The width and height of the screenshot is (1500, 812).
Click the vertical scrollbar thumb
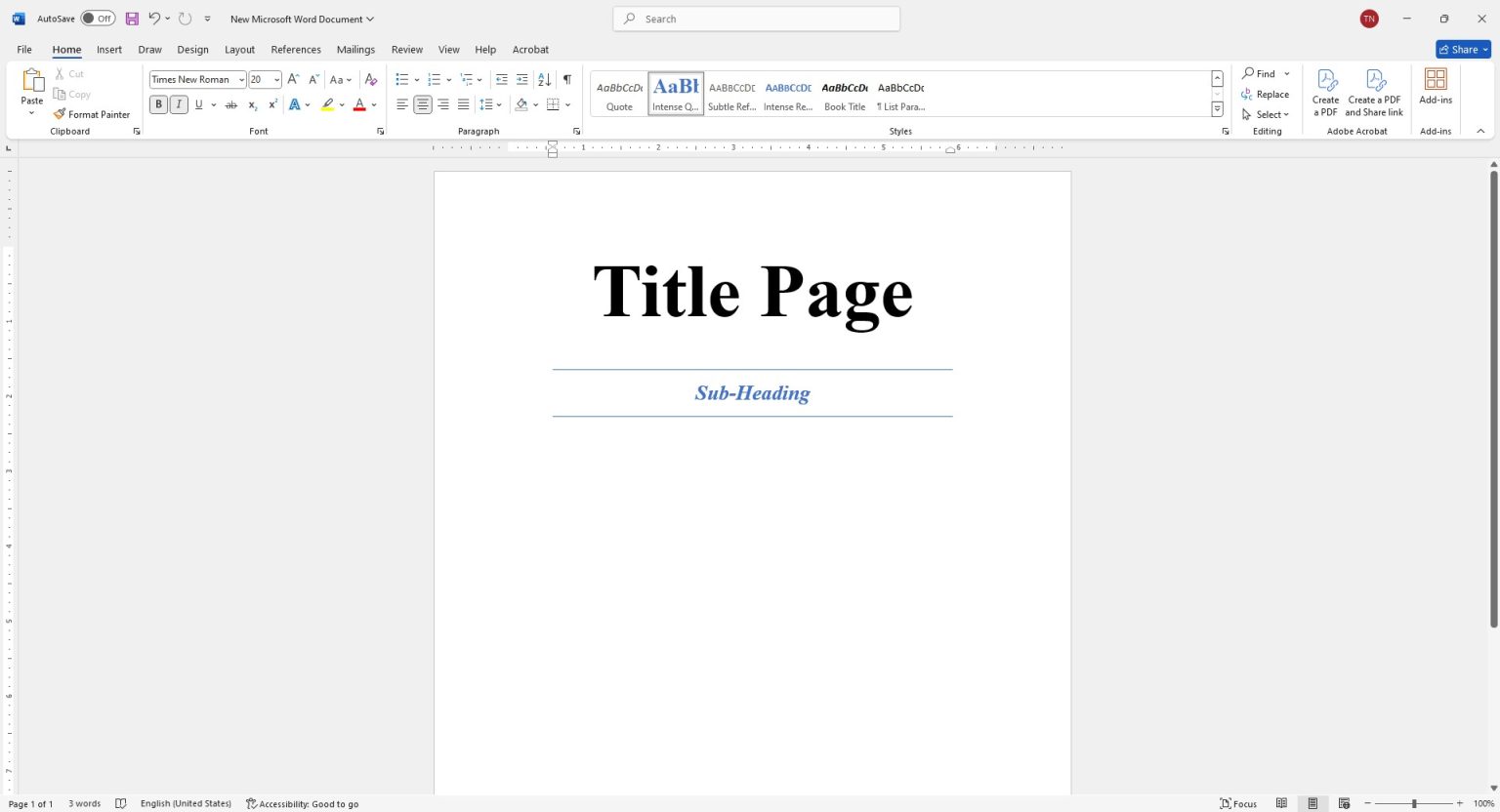1493,398
